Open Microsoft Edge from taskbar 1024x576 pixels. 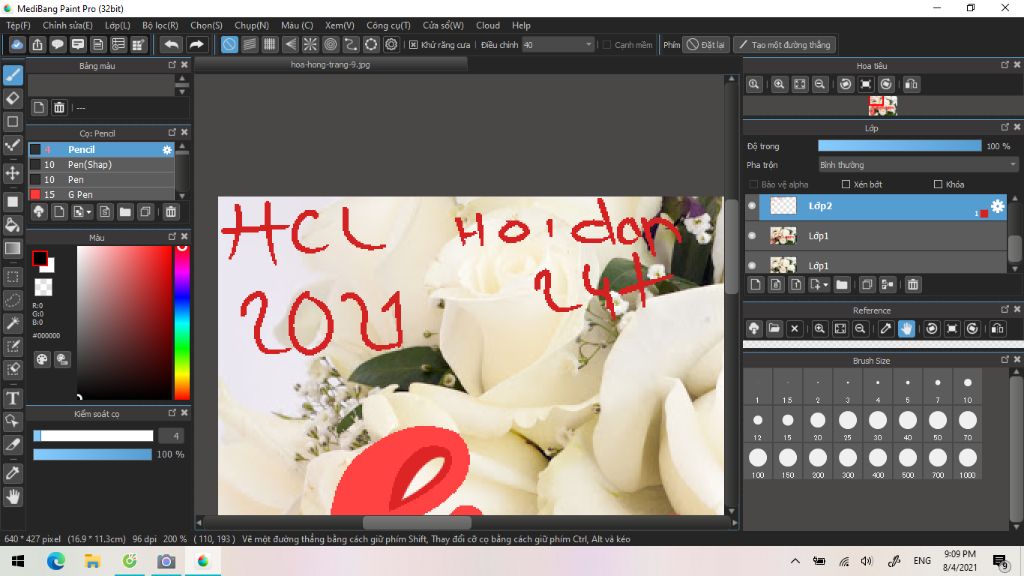click(56, 561)
